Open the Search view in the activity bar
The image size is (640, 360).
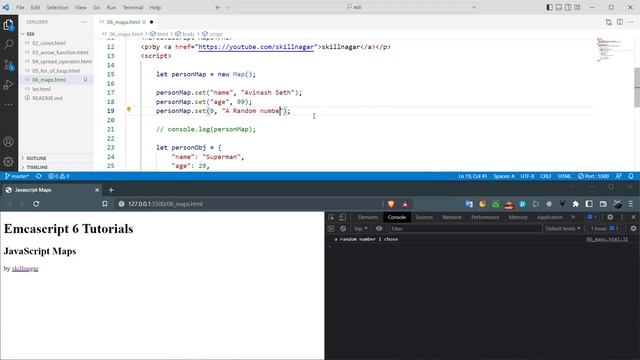pos(8,44)
